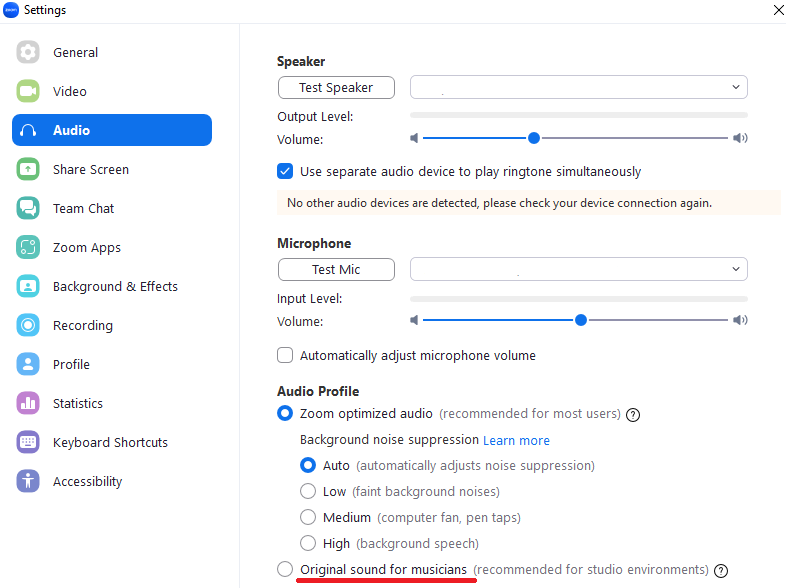Click the Video camera icon
The image size is (786, 588).
(x=28, y=91)
